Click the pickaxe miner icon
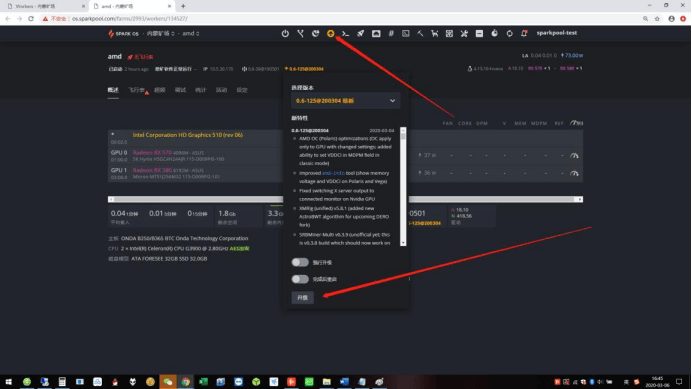This screenshot has width=692, height=389. (x=420, y=34)
